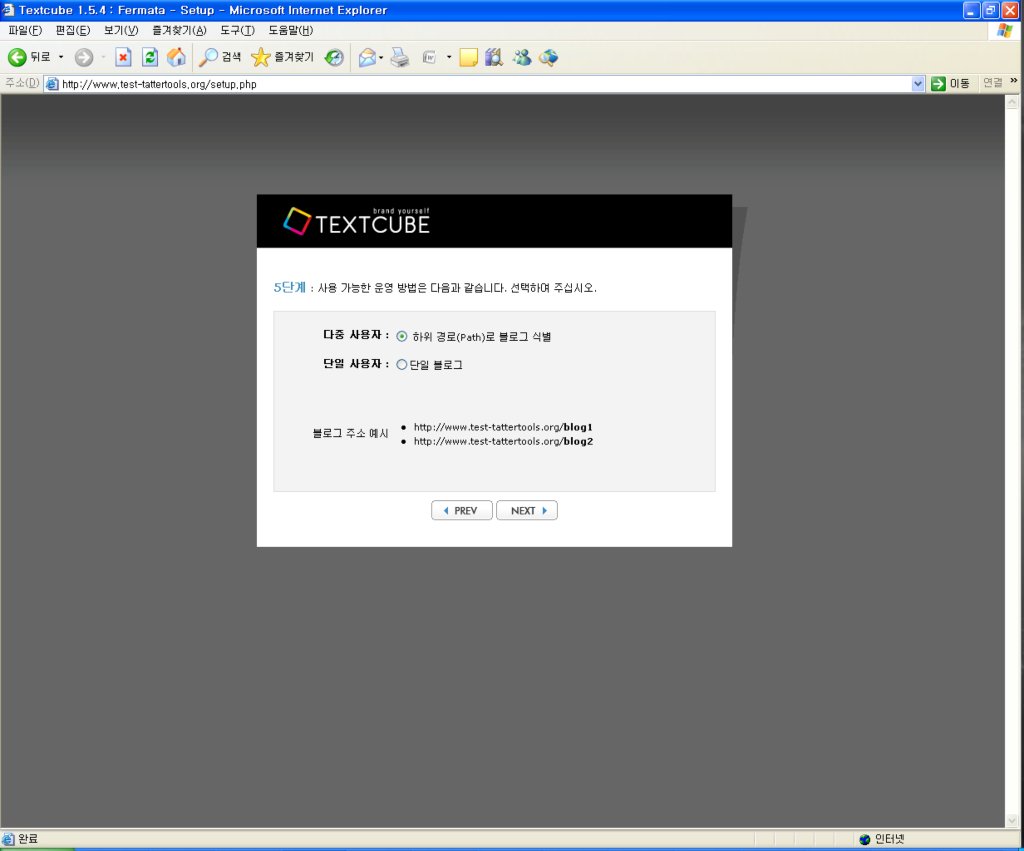This screenshot has width=1024, height=851.
Task: Go back with the 뒤로 button
Action: (29, 57)
